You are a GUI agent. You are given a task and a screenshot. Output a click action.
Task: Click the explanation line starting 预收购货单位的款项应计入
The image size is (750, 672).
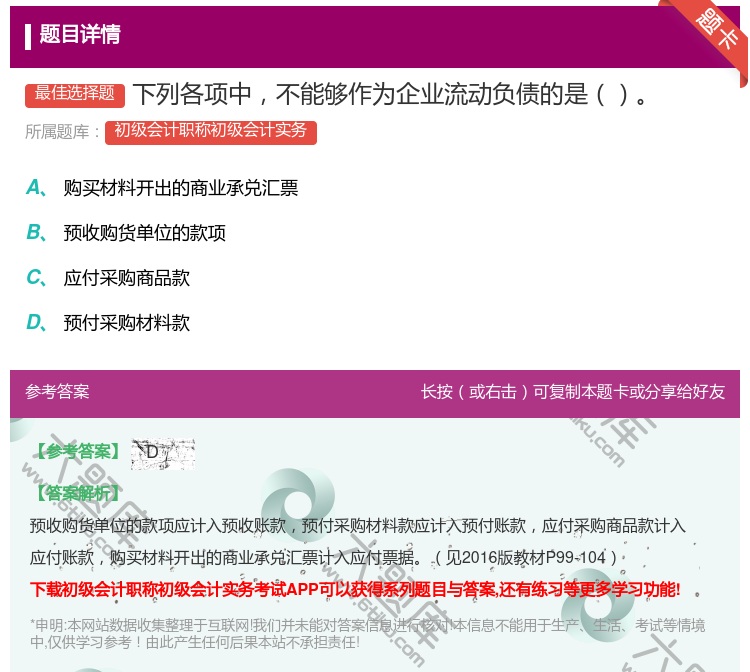(357, 526)
